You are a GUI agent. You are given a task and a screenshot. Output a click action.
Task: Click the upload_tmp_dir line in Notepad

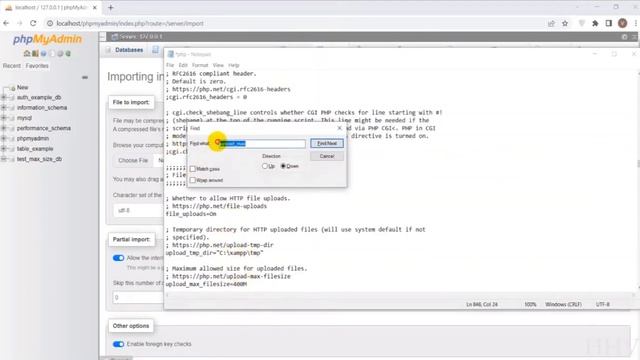[x=214, y=253]
